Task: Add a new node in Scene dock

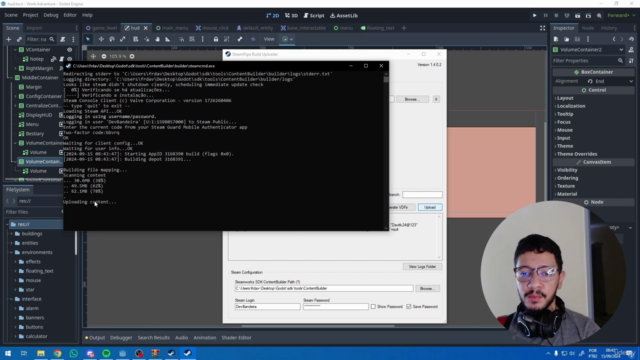Action: [8, 39]
